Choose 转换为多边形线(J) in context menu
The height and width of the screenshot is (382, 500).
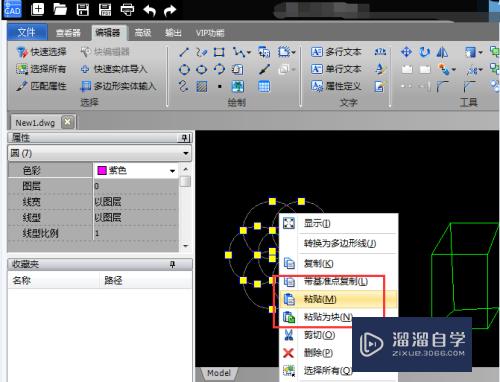338,243
